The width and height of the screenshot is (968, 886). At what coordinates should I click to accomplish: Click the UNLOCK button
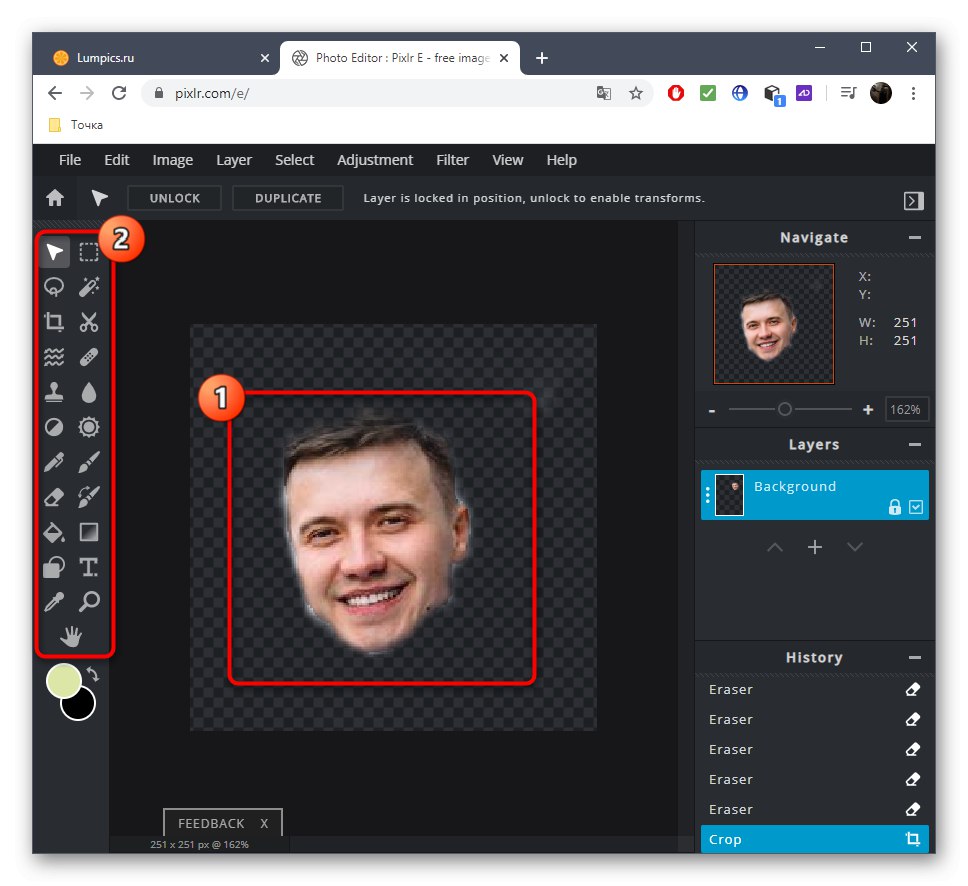[175, 198]
